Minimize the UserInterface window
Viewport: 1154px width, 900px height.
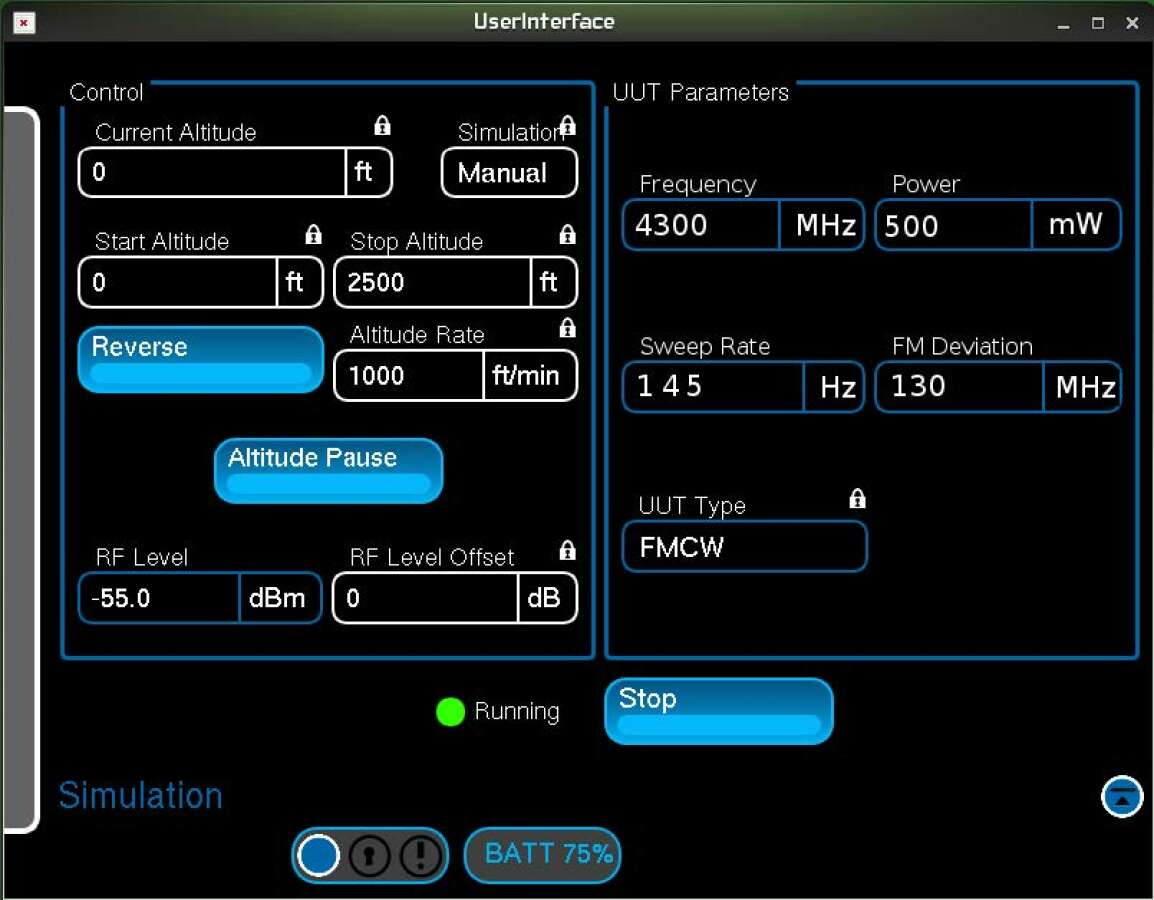[1063, 24]
